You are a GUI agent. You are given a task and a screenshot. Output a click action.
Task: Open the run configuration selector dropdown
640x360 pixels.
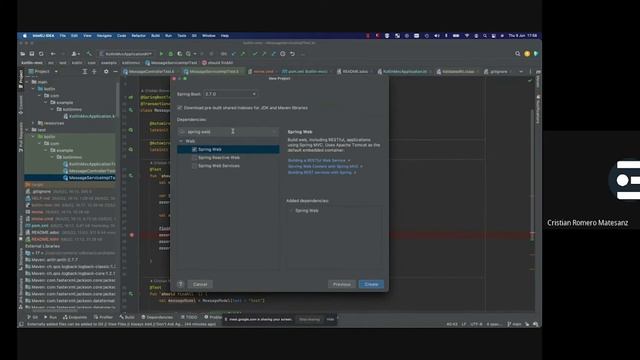127,54
